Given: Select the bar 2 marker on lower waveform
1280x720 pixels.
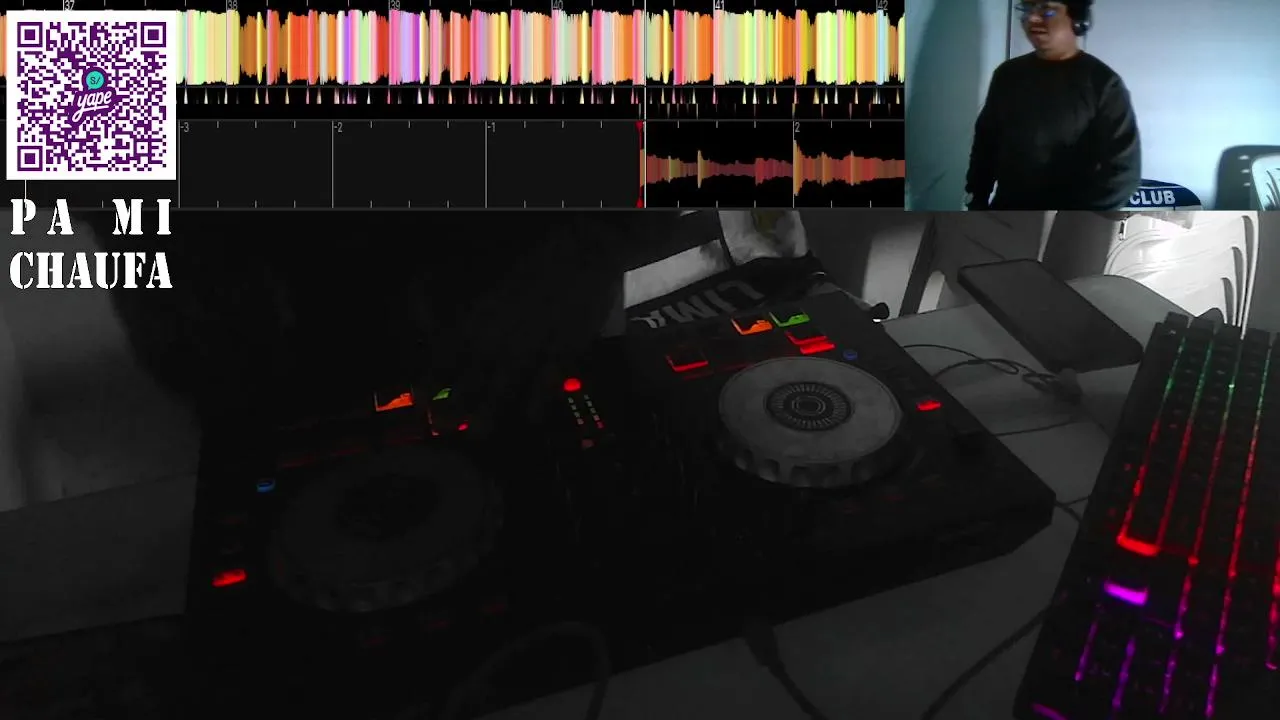Looking at the screenshot, I should tap(797, 128).
